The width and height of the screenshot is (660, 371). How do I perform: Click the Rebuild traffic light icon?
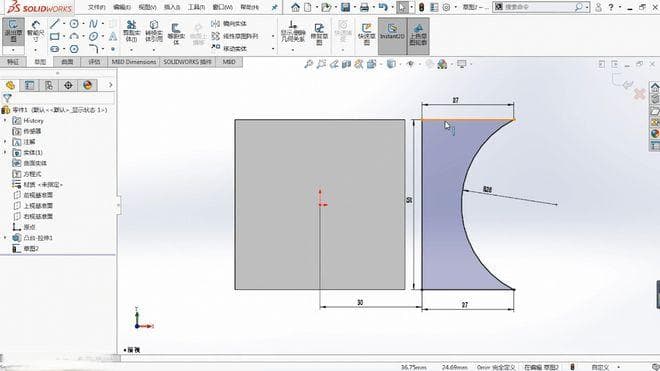coord(421,7)
